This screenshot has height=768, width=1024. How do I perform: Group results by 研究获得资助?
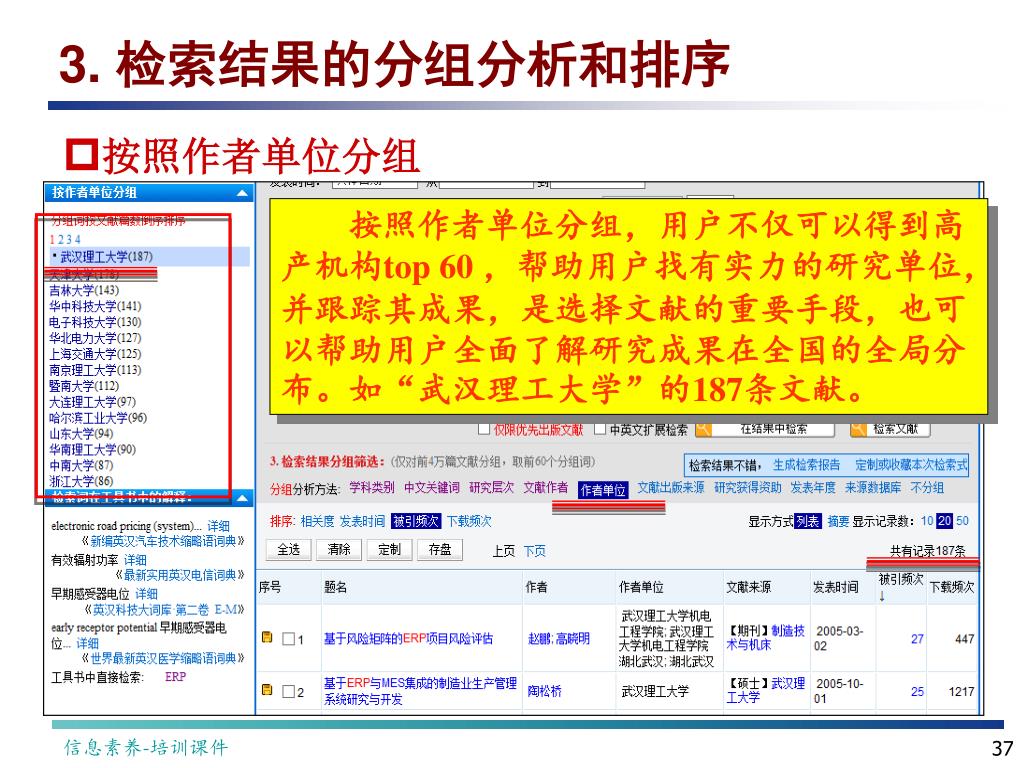tap(748, 488)
